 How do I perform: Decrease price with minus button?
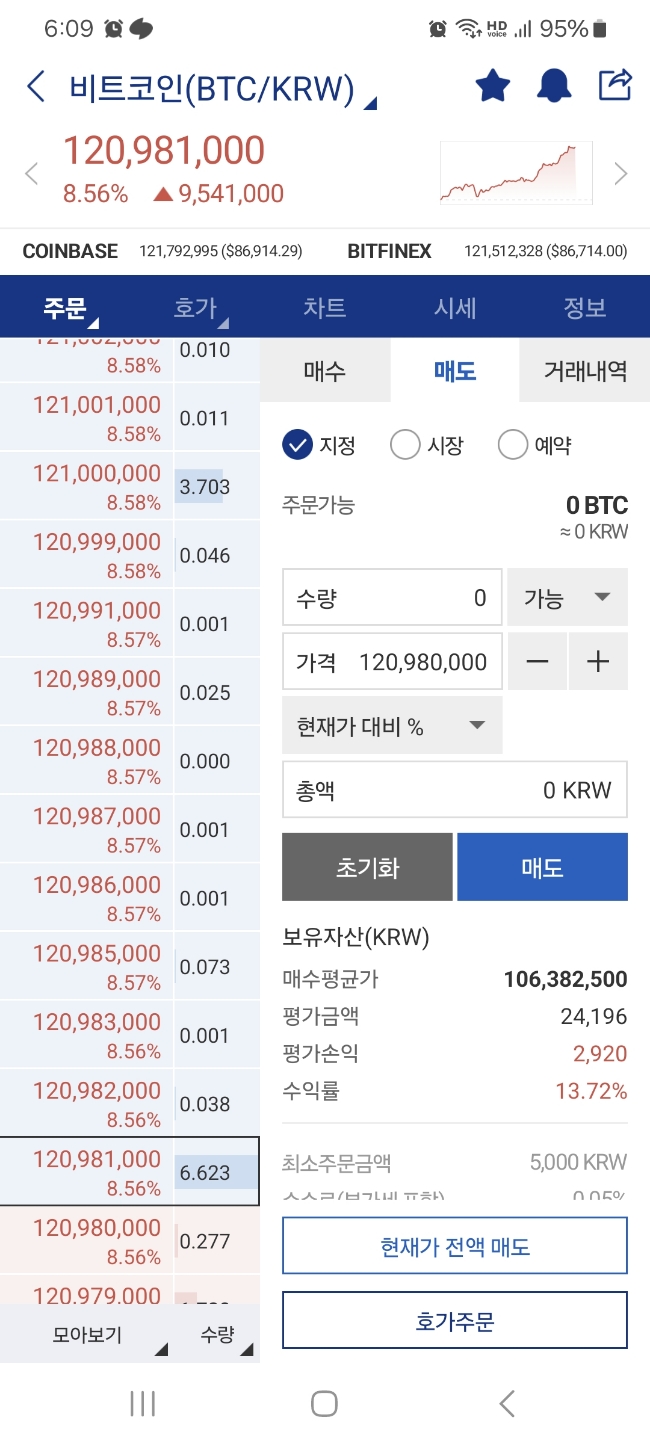tap(538, 661)
